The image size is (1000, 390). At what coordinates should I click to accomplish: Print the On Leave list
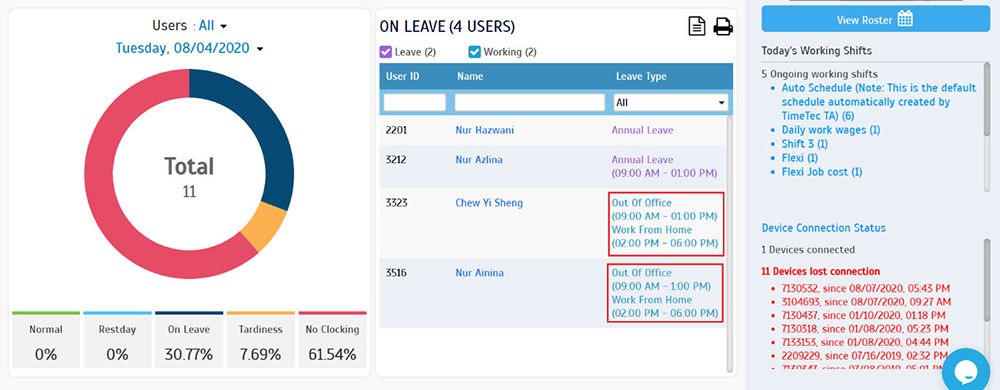(723, 27)
